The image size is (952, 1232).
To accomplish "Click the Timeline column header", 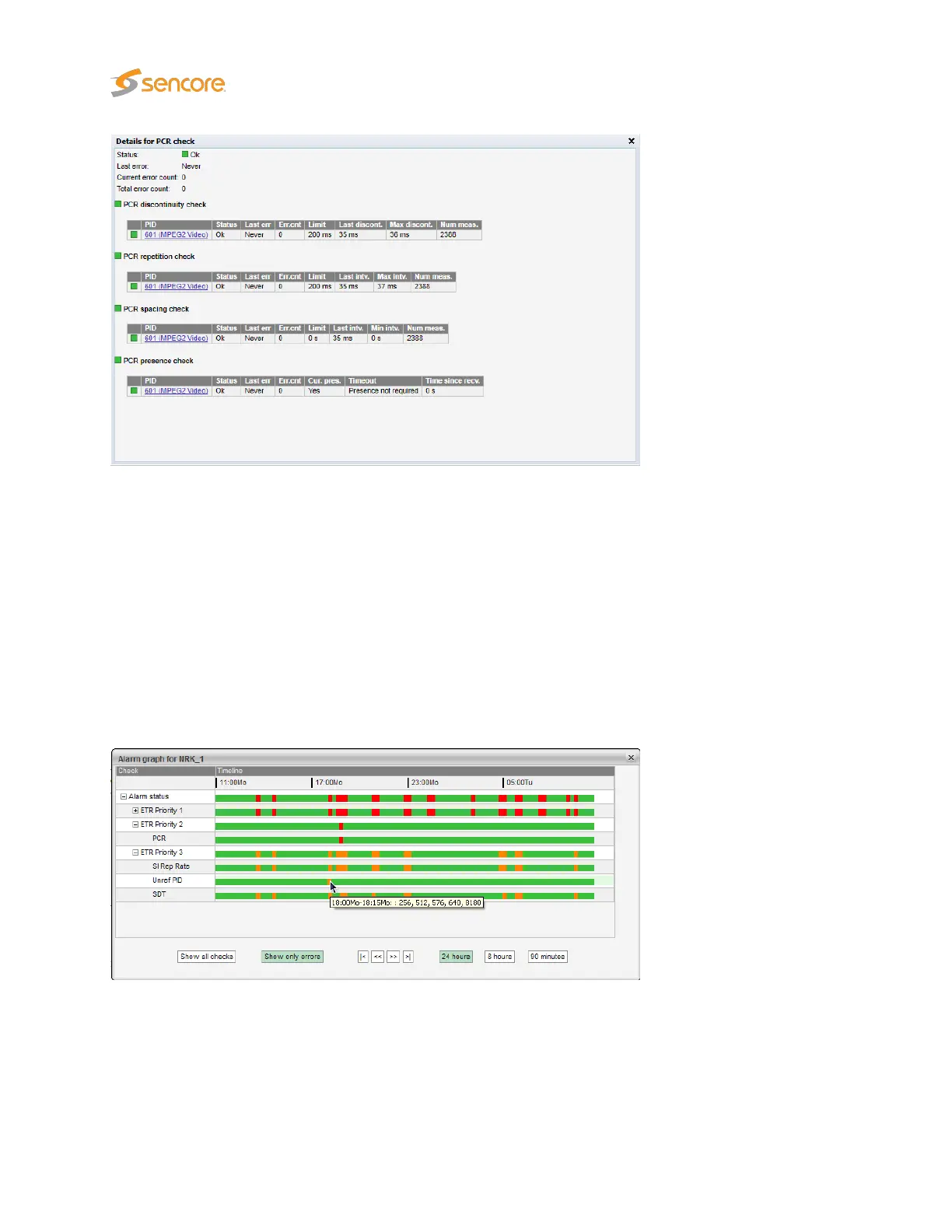I will [x=415, y=771].
